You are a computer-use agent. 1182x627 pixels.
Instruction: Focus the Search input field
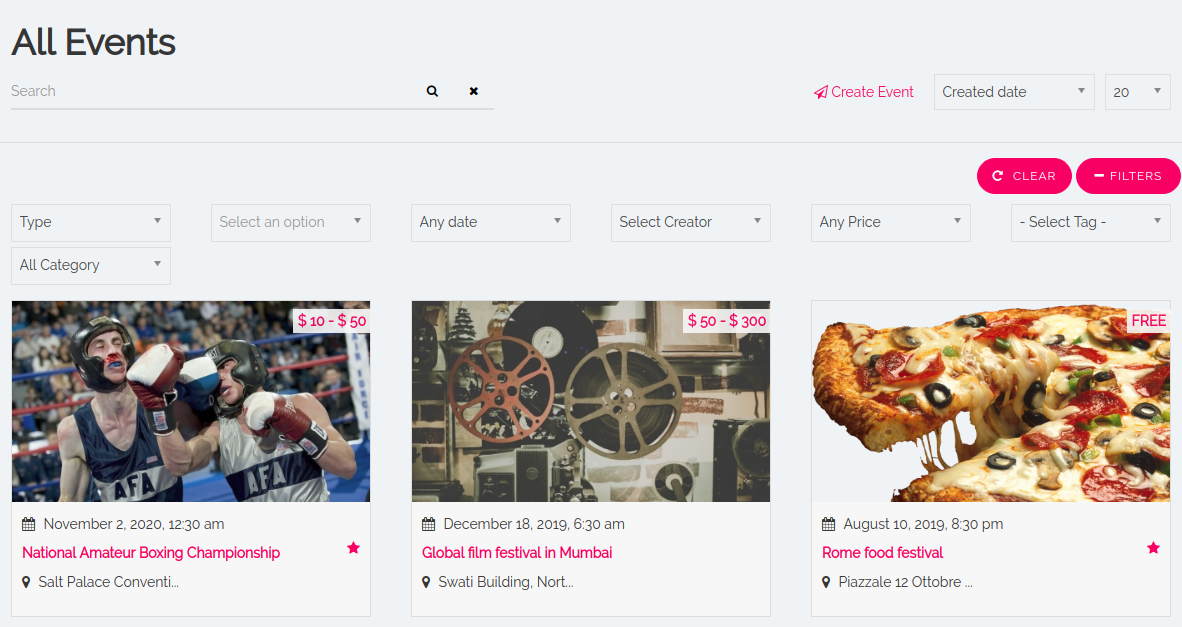click(210, 91)
